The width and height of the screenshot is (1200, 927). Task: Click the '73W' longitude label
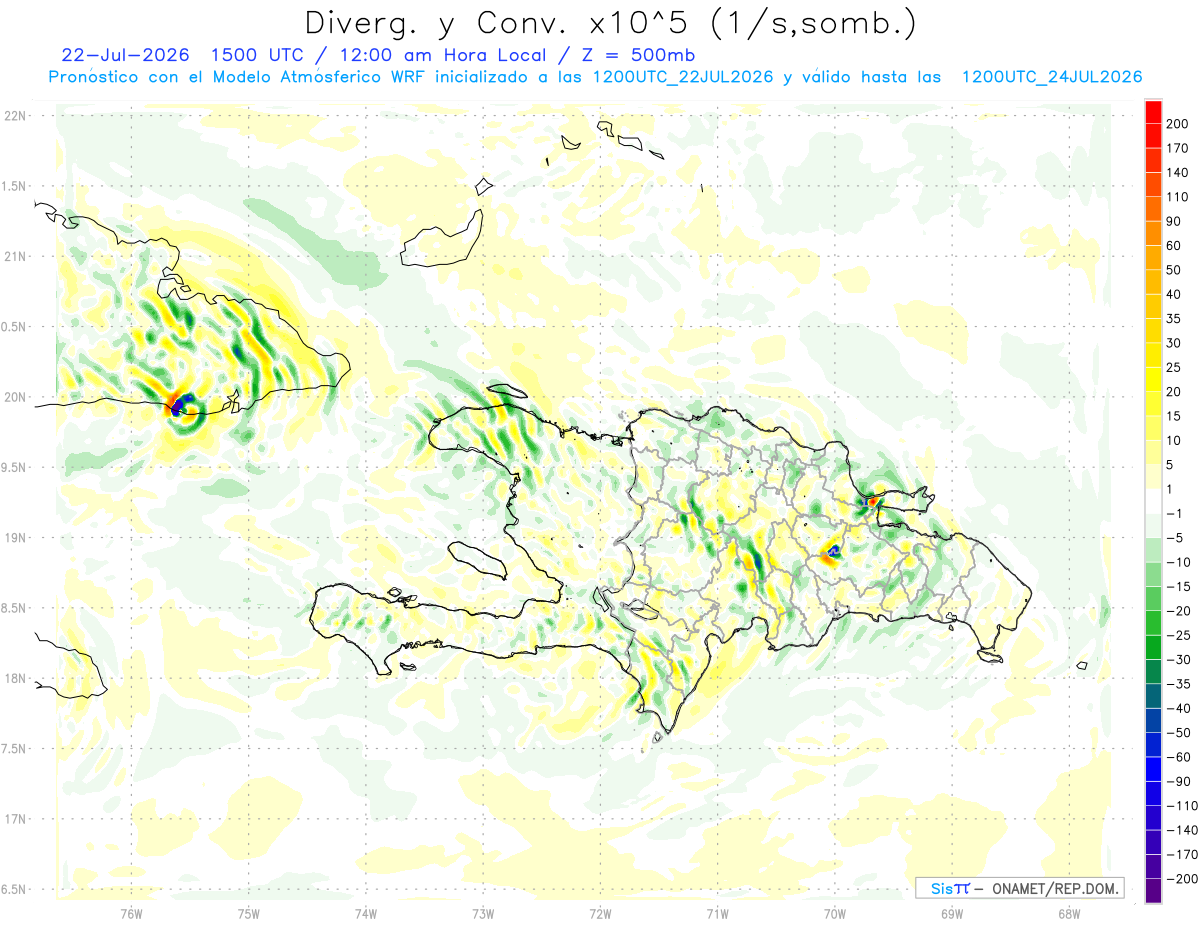point(483,913)
